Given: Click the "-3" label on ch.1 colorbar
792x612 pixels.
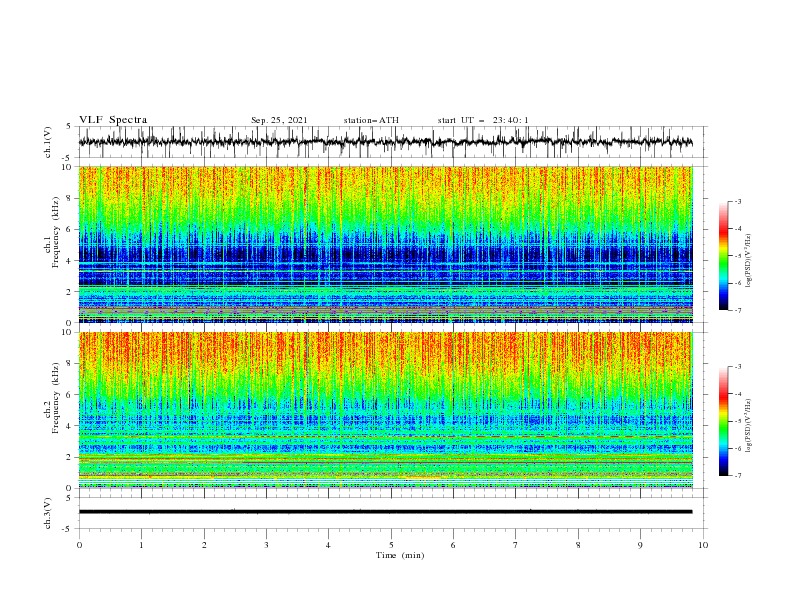Looking at the screenshot, I should (x=738, y=201).
